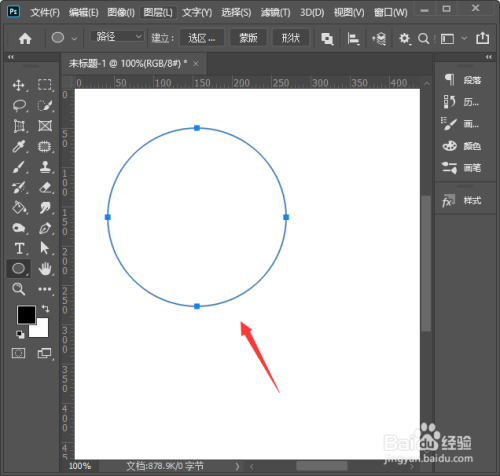This screenshot has height=476, width=500.
Task: Select the Pen tool
Action: 45,228
